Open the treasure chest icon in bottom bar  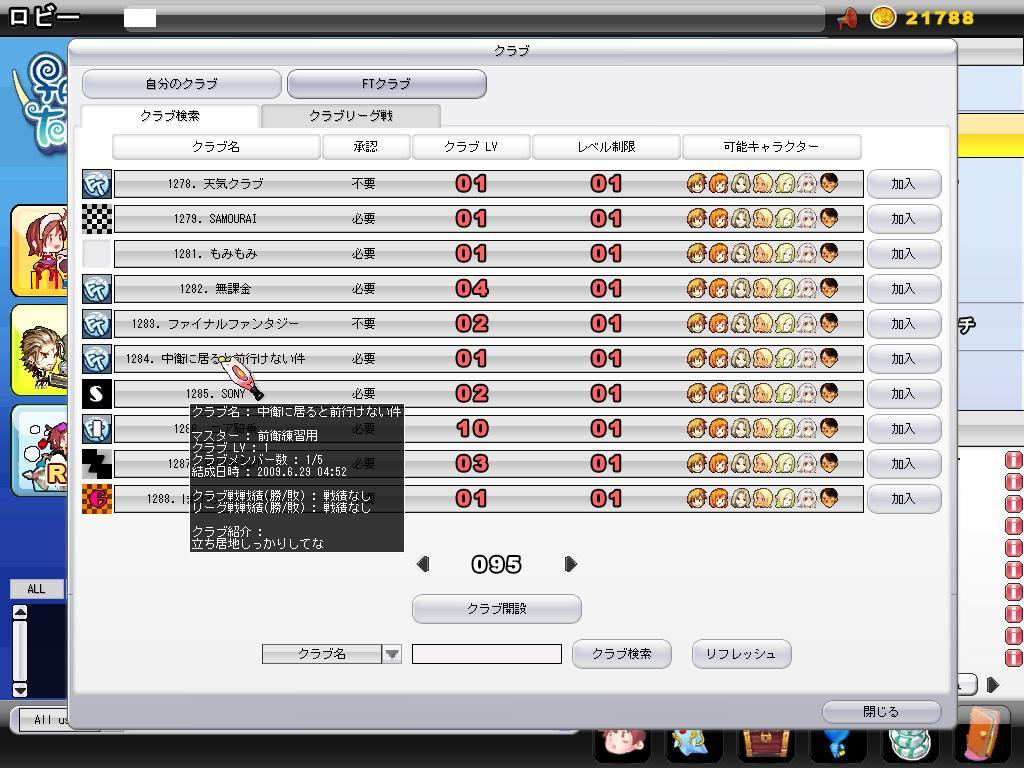pyautogui.click(x=765, y=744)
